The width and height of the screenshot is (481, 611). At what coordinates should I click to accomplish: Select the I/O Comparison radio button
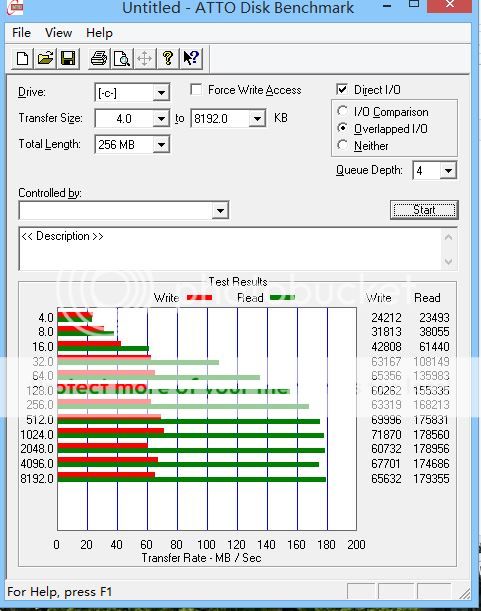click(342, 111)
